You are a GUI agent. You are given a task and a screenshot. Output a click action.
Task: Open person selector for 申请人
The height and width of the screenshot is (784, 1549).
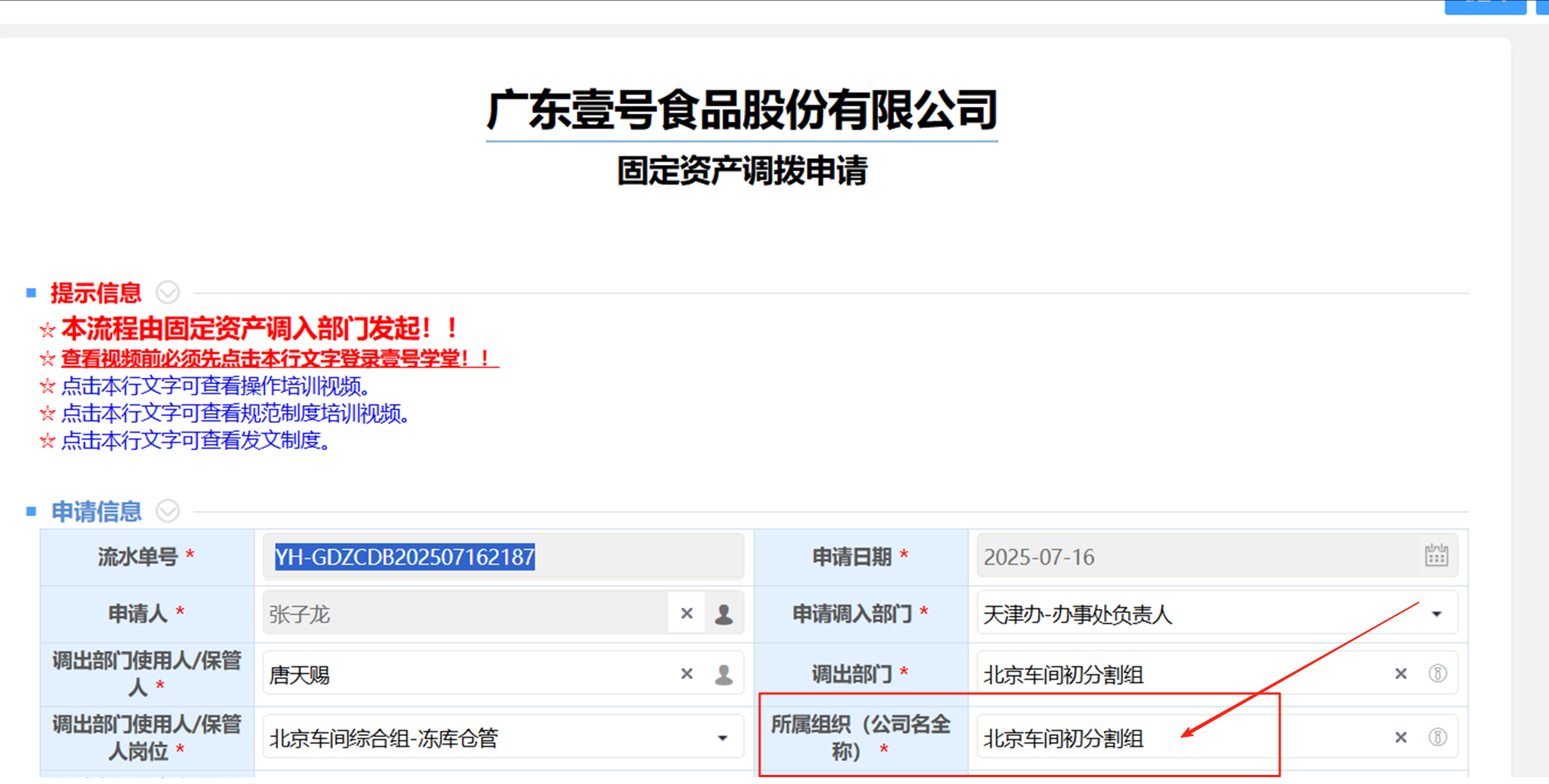[x=724, y=614]
